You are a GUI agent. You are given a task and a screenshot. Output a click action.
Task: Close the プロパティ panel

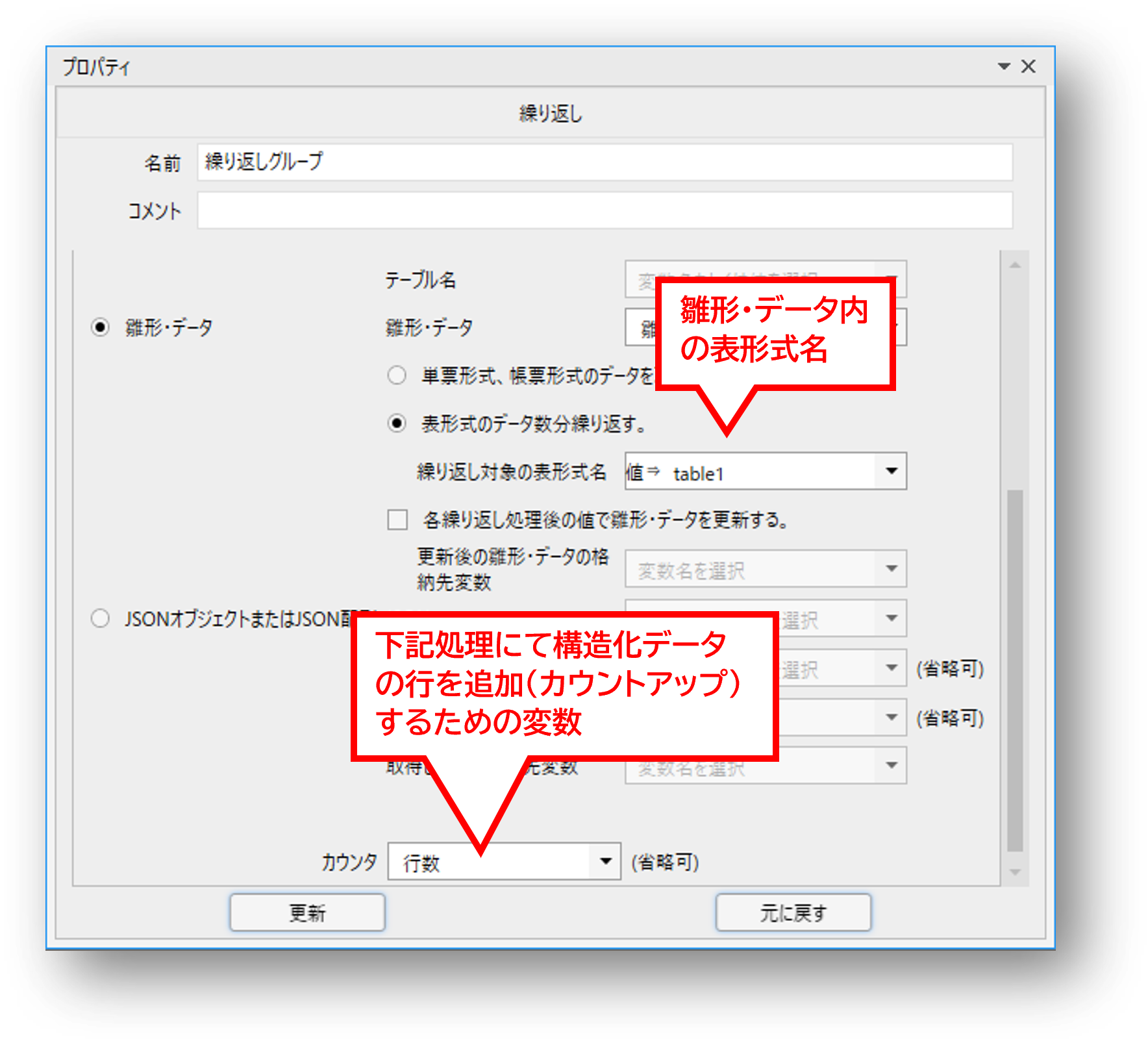(1029, 66)
